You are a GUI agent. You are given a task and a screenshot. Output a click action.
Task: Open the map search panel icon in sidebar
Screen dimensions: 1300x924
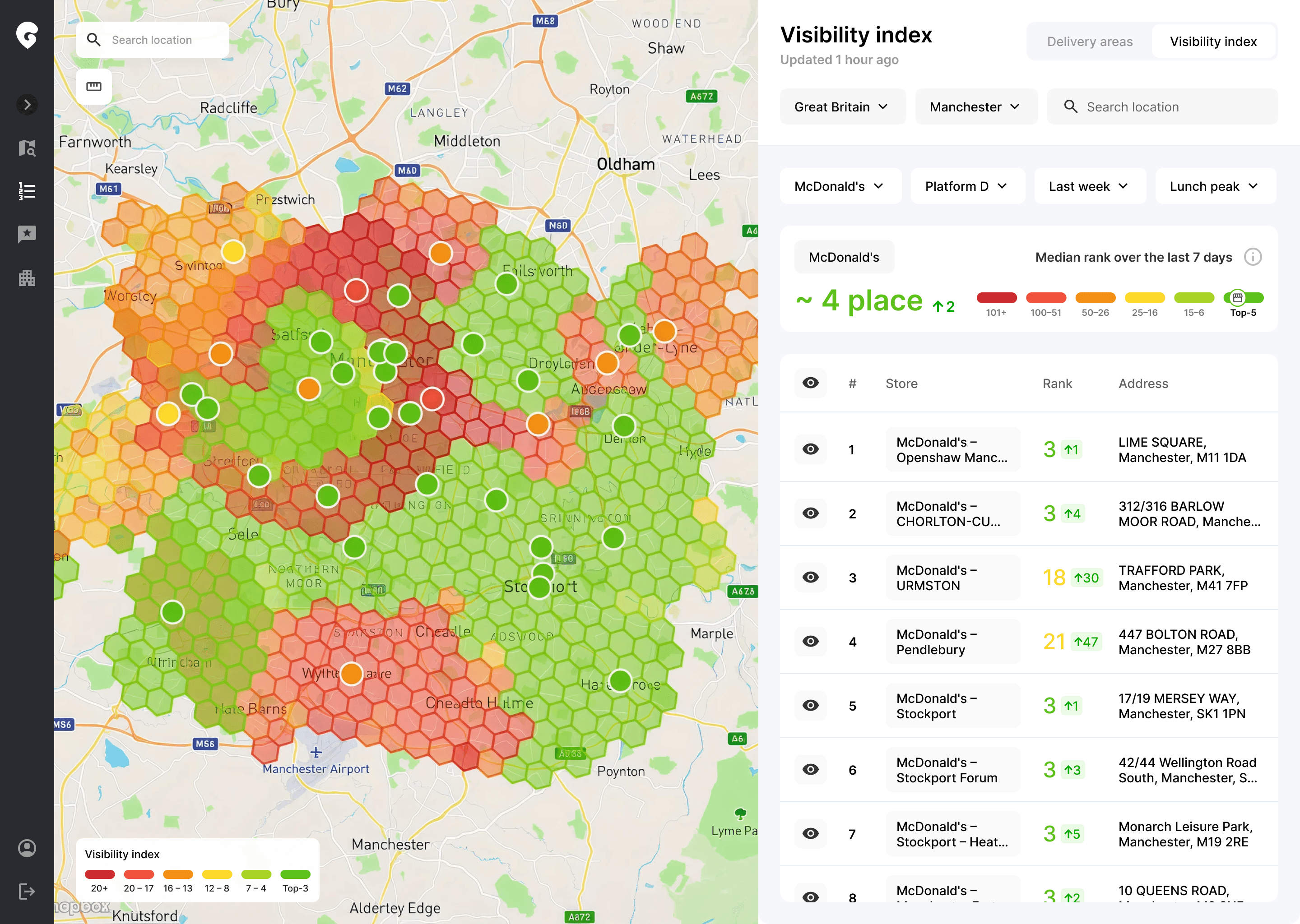pyautogui.click(x=26, y=148)
